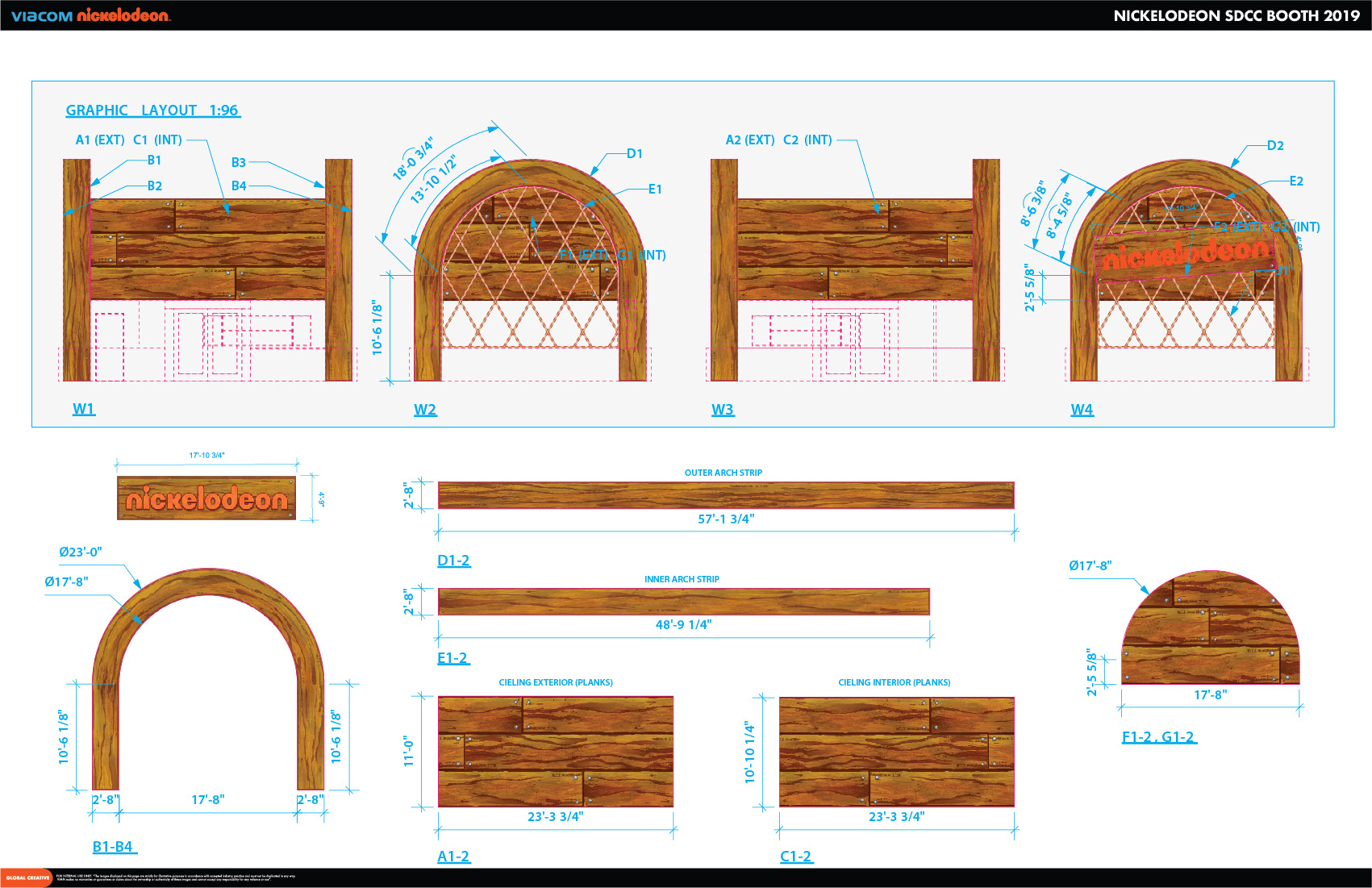This screenshot has width=1372, height=888.
Task: Select 17'-8" width dimension under semicircle panel
Action: pos(1211,695)
